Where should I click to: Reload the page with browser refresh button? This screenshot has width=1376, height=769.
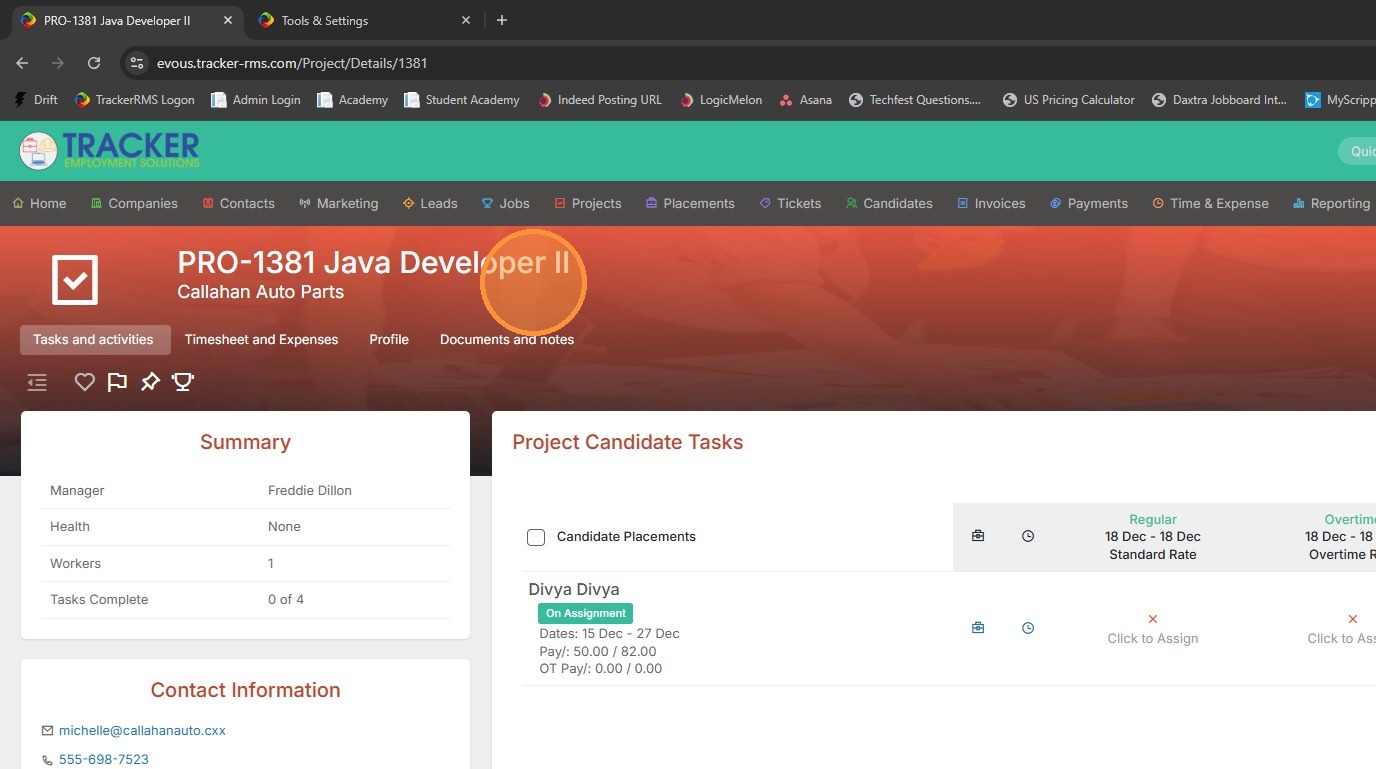click(x=94, y=63)
